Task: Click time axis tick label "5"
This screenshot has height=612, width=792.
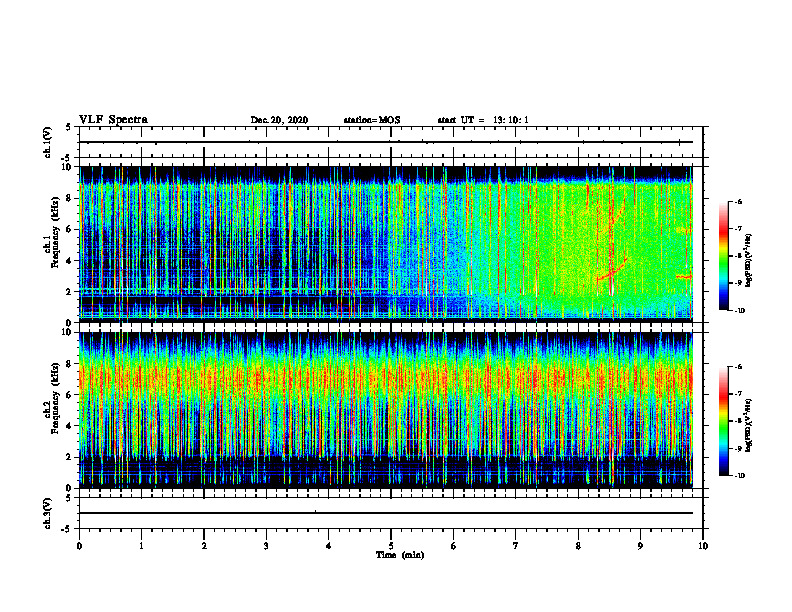Action: 391,546
